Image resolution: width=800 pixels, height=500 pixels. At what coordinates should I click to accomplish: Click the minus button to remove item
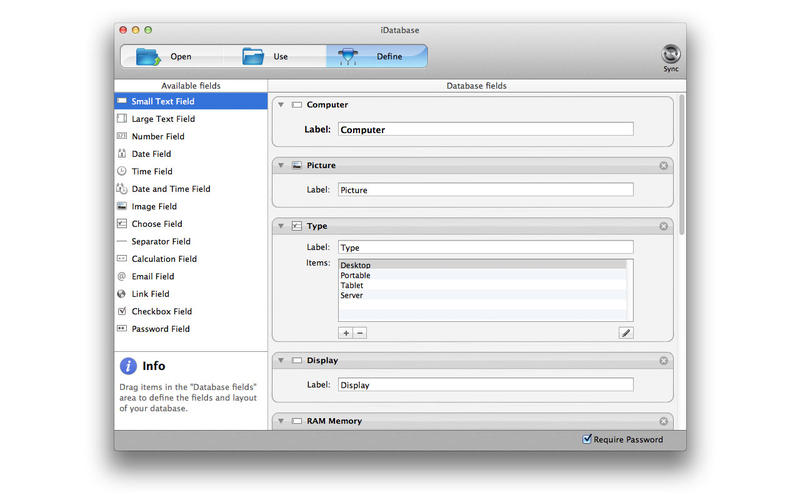(360, 332)
